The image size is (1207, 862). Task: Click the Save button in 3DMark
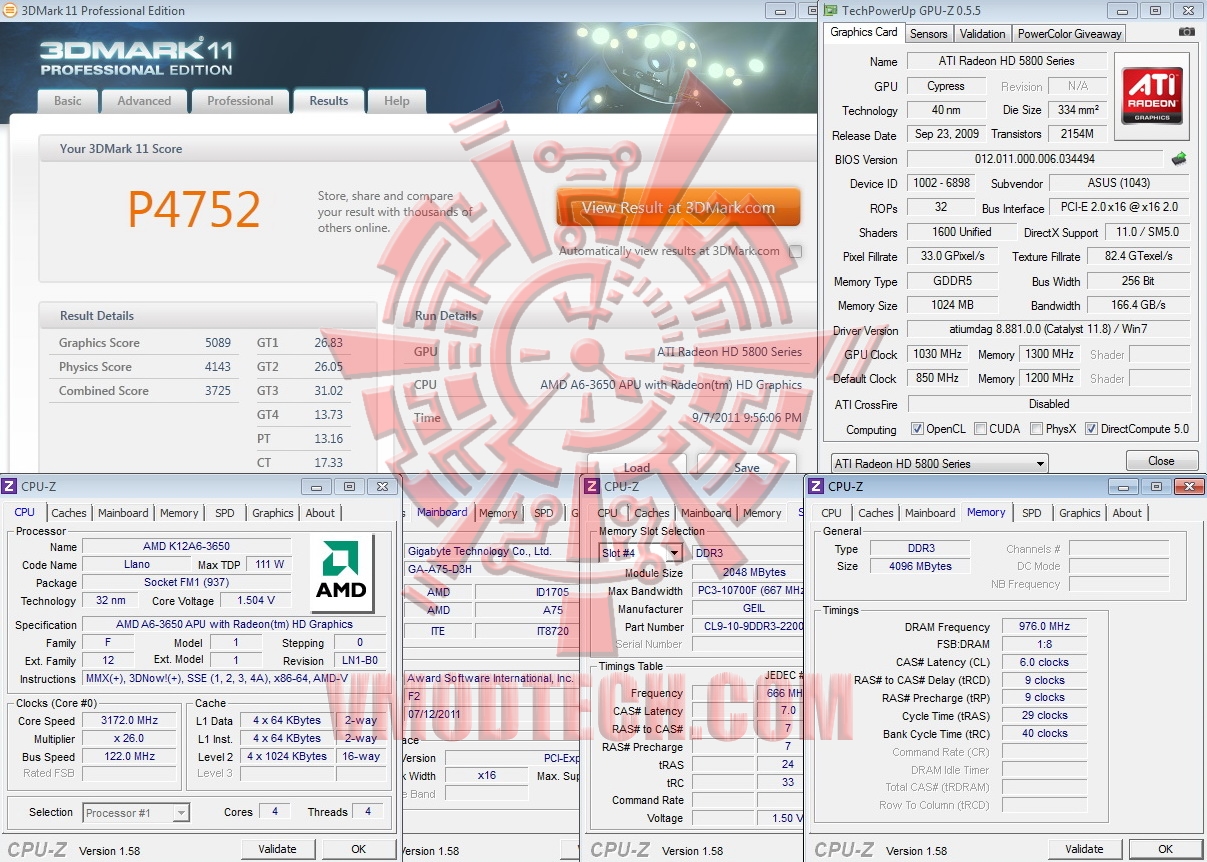click(x=746, y=467)
